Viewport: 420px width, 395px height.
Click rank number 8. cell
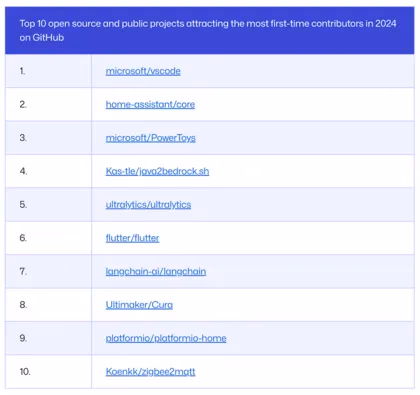click(x=48, y=305)
